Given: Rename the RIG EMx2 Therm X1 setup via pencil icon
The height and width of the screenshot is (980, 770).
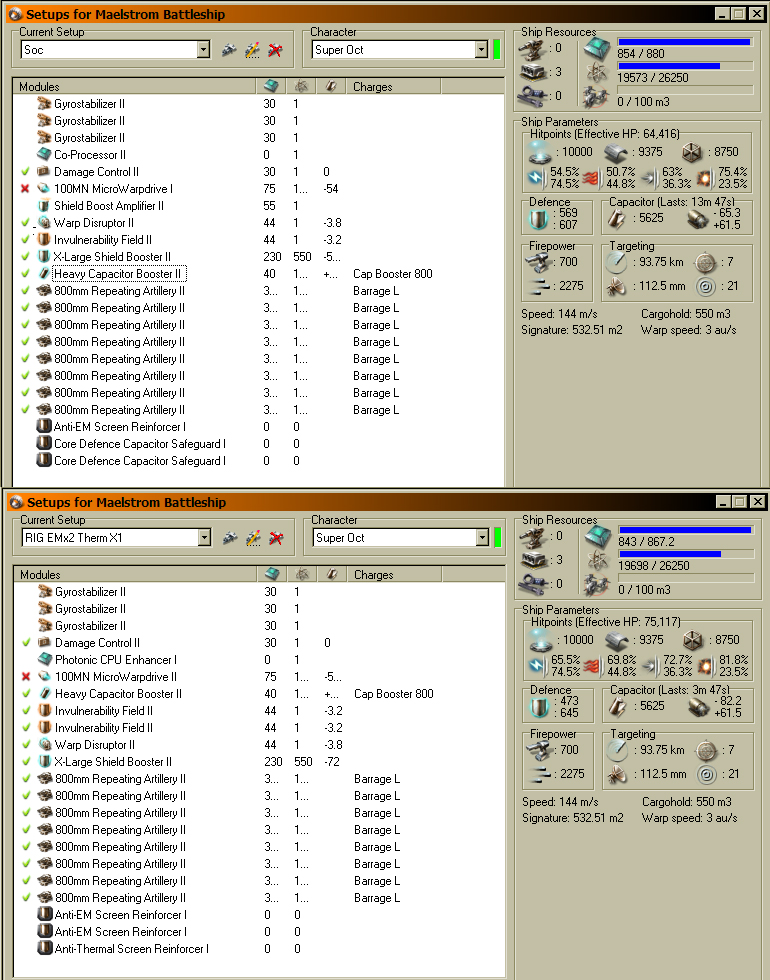Looking at the screenshot, I should [x=253, y=538].
